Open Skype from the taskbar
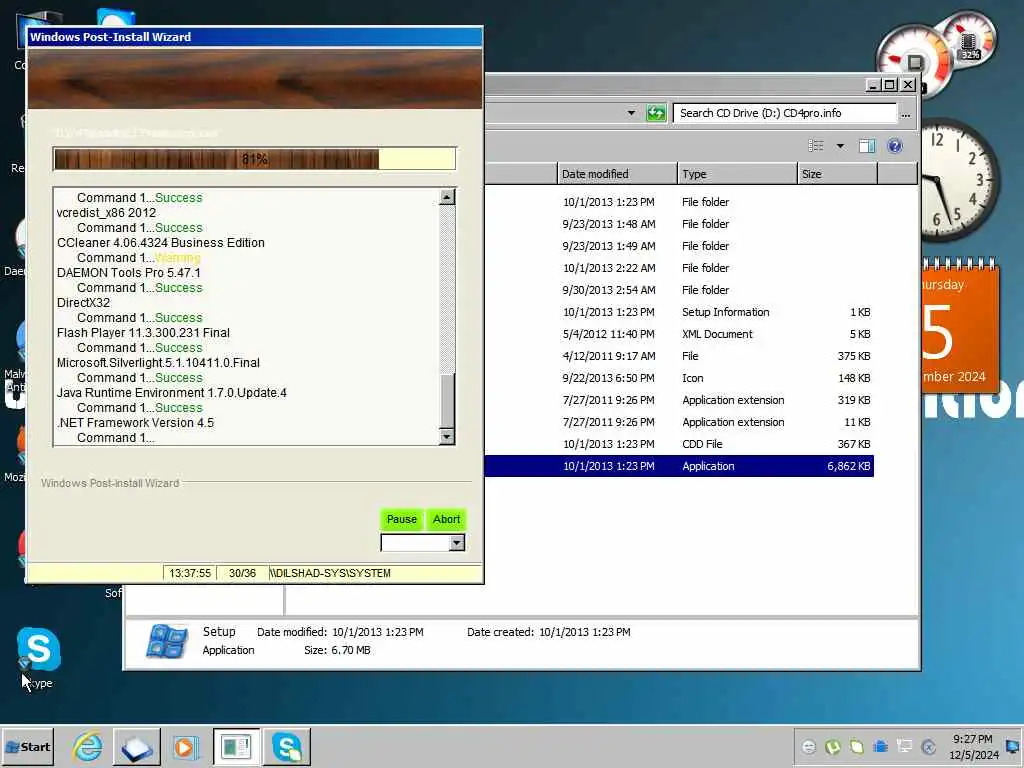Screen dimensions: 1024x768 coord(287,747)
